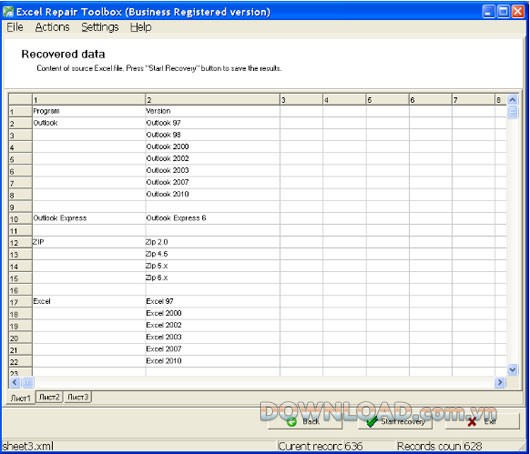Switch to the Лист1 sheet tab
The image size is (530, 454).
click(21, 398)
